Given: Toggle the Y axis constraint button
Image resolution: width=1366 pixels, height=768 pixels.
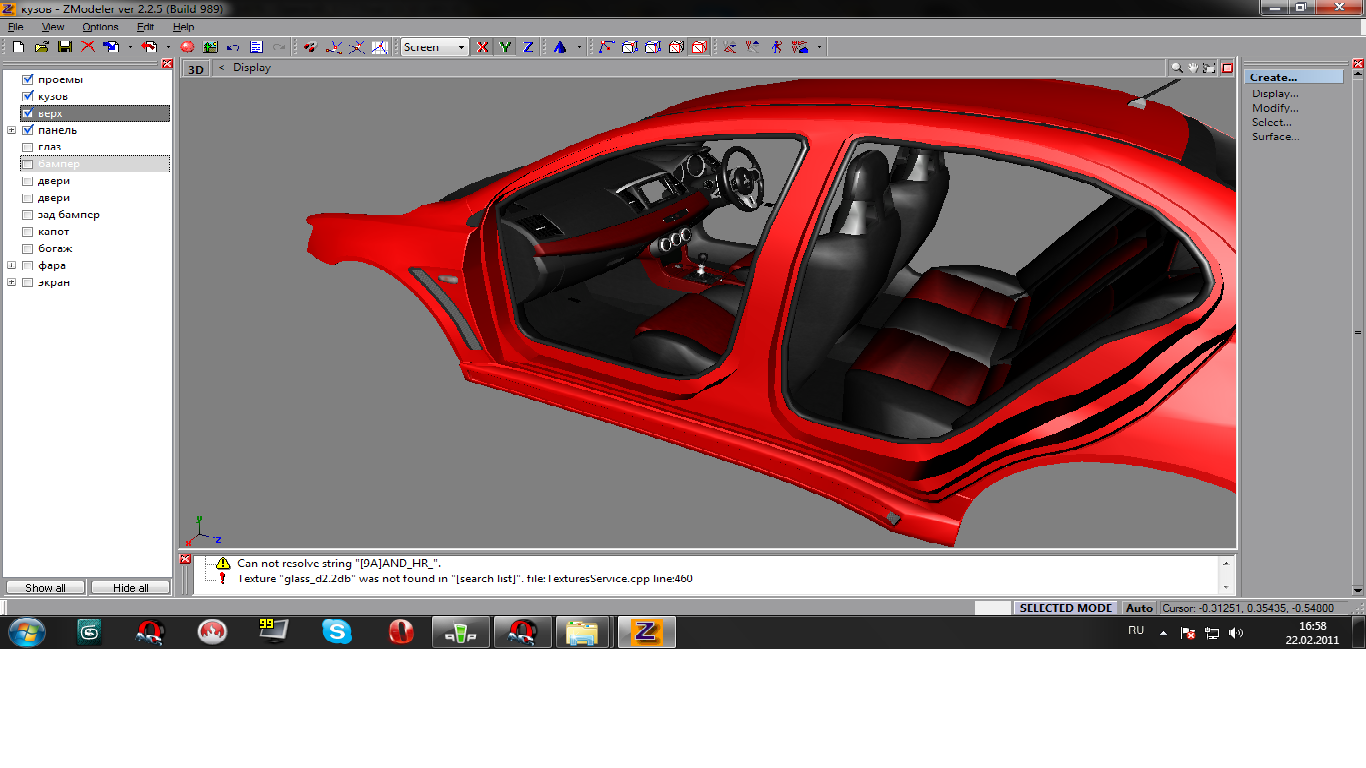Looking at the screenshot, I should click(x=505, y=47).
